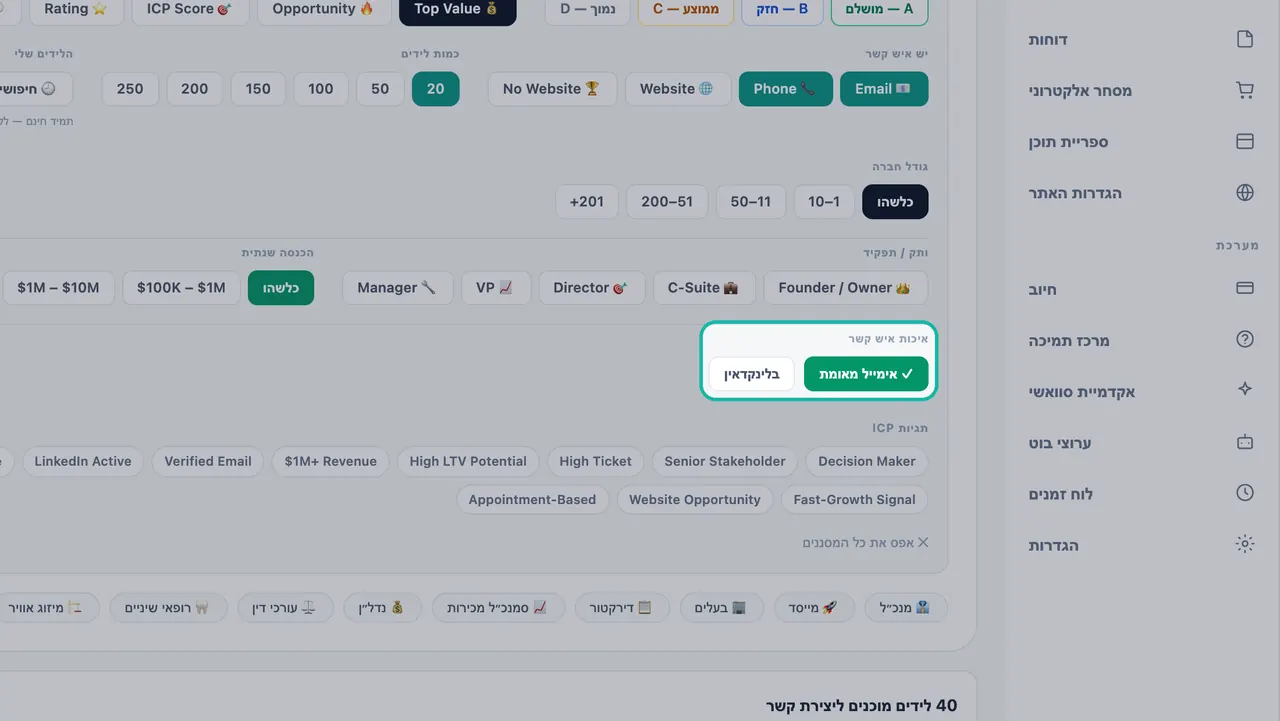This screenshot has height=721, width=1280.
Task: Add the Website Opportunity ICP tag
Action: click(x=695, y=499)
